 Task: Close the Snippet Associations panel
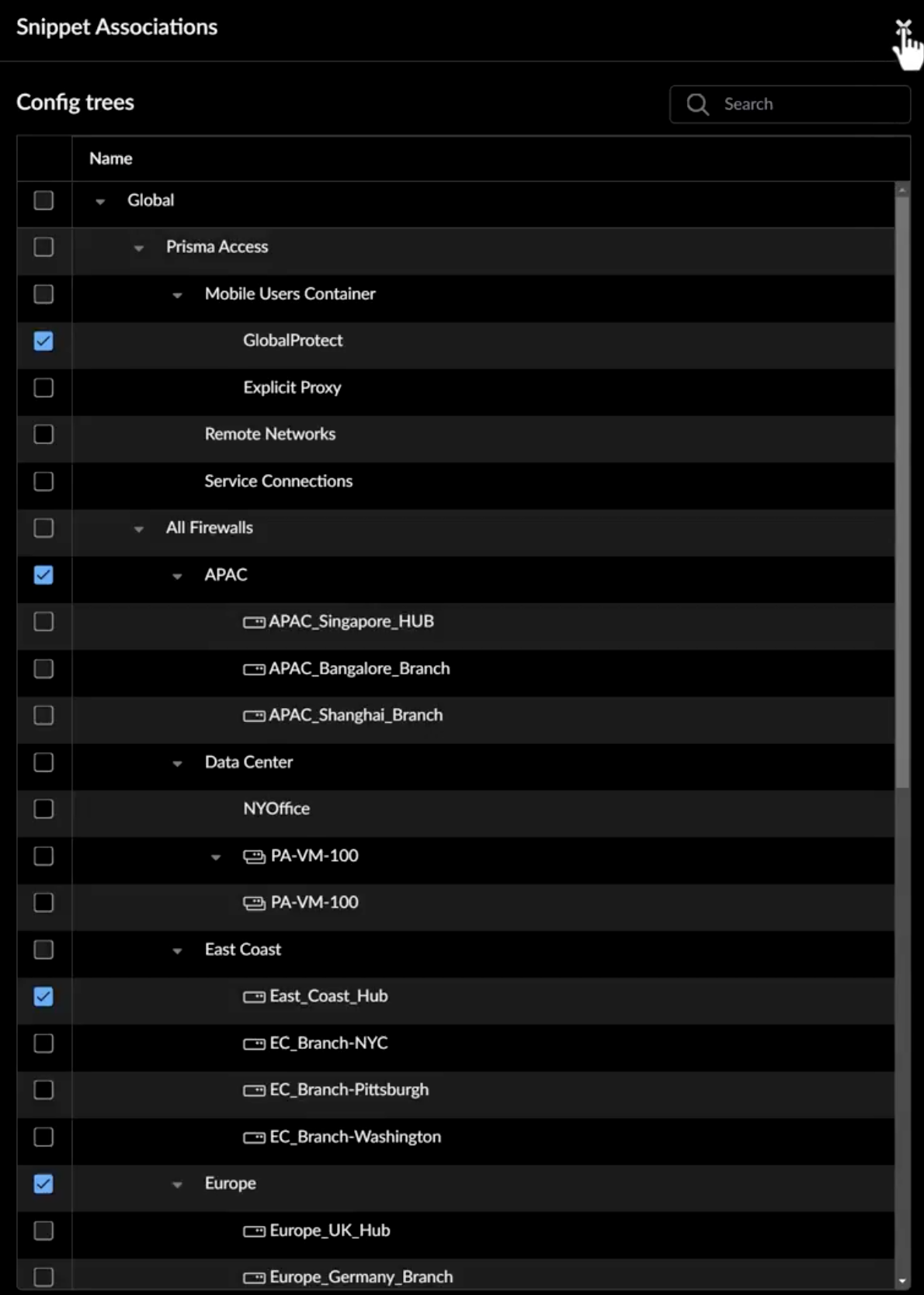pyautogui.click(x=902, y=29)
